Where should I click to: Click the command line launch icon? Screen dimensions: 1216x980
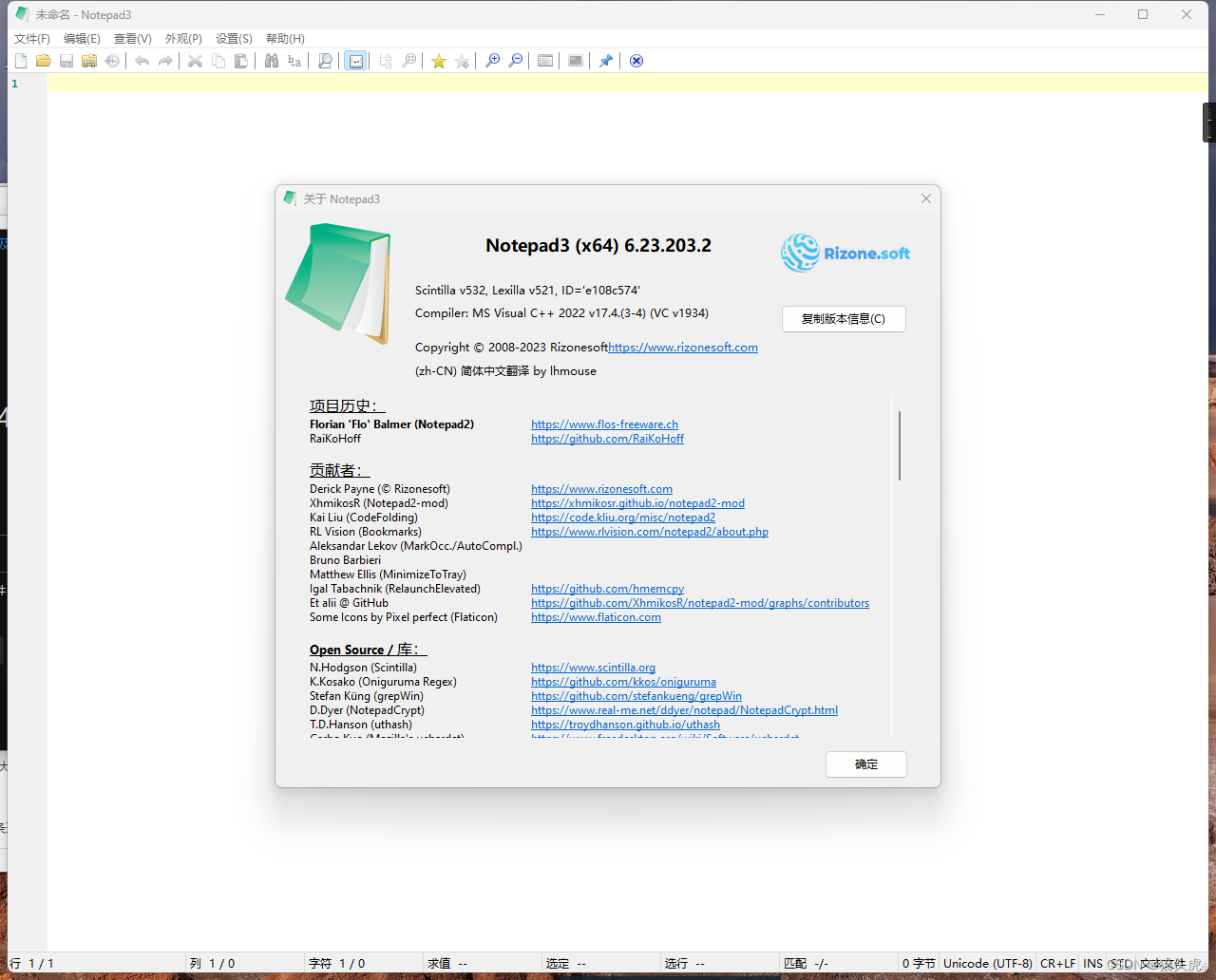tap(576, 61)
